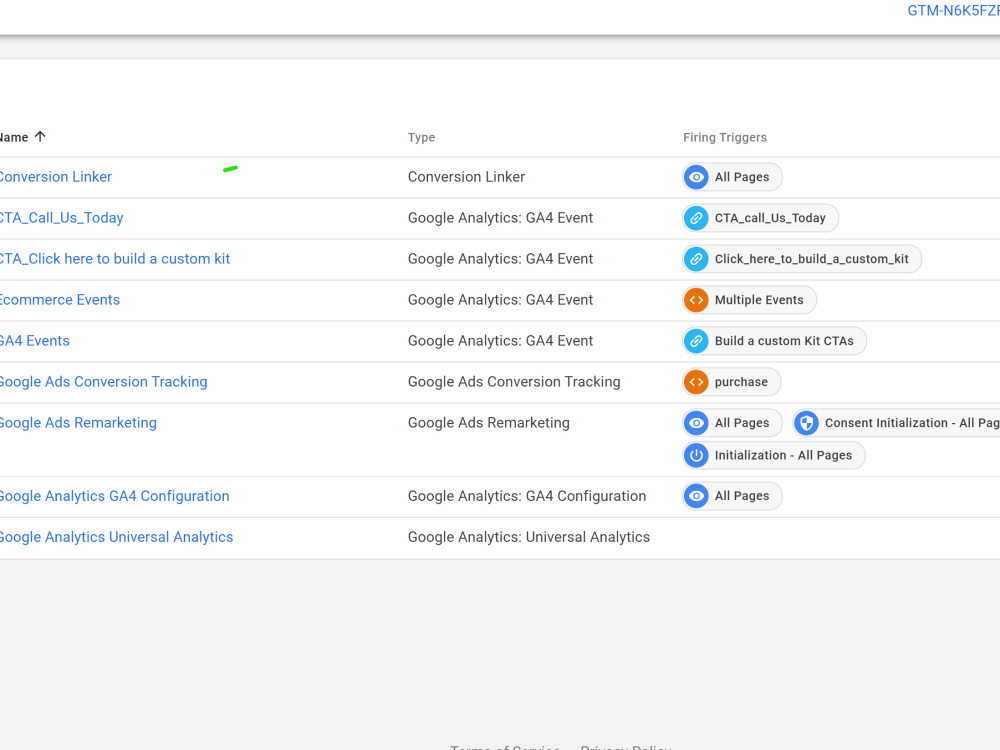Image resolution: width=1000 pixels, height=750 pixels.
Task: Click the All Pages chip in GA4 Configuration row
Action: 732,496
